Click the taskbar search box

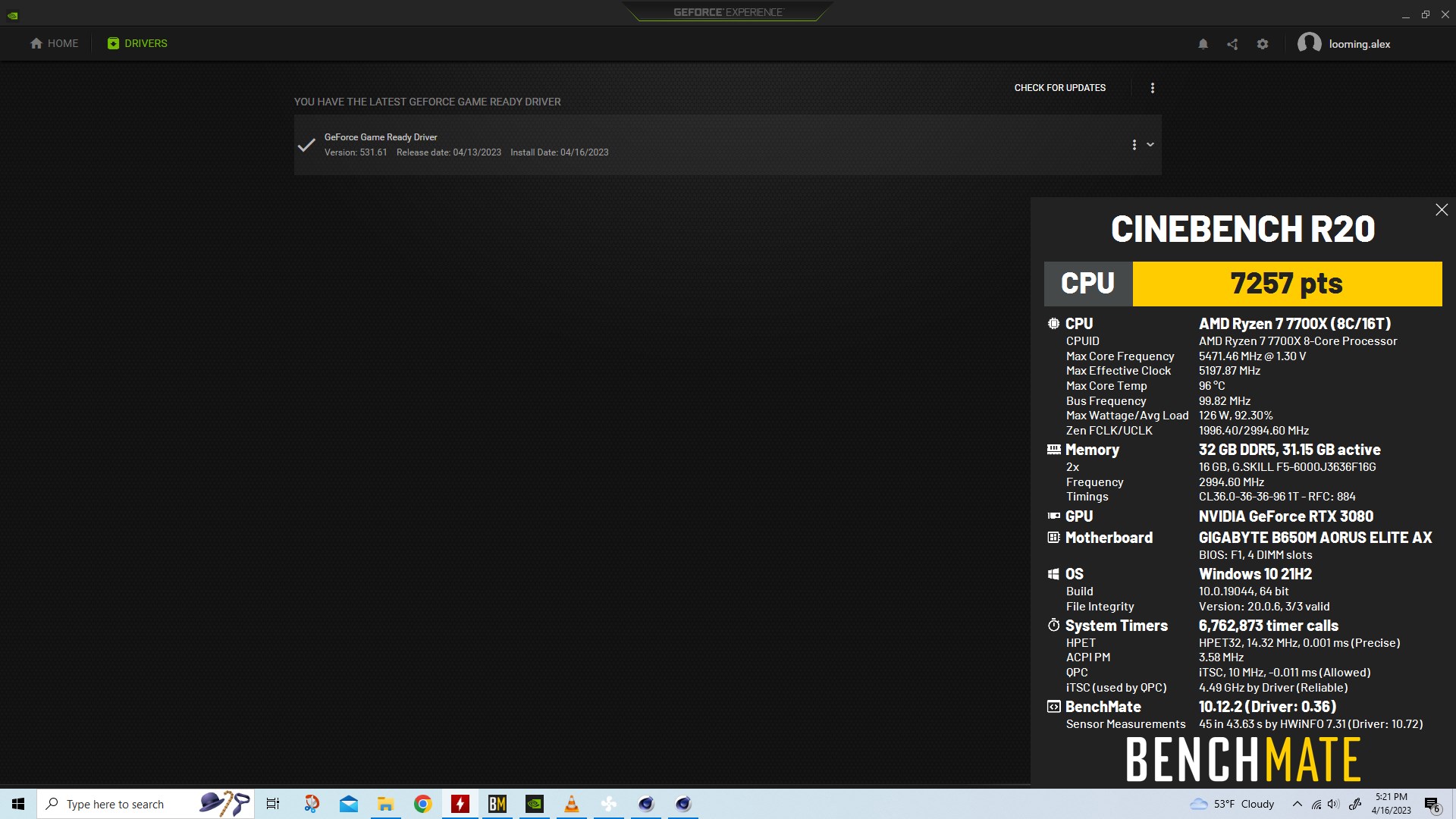pyautogui.click(x=145, y=804)
